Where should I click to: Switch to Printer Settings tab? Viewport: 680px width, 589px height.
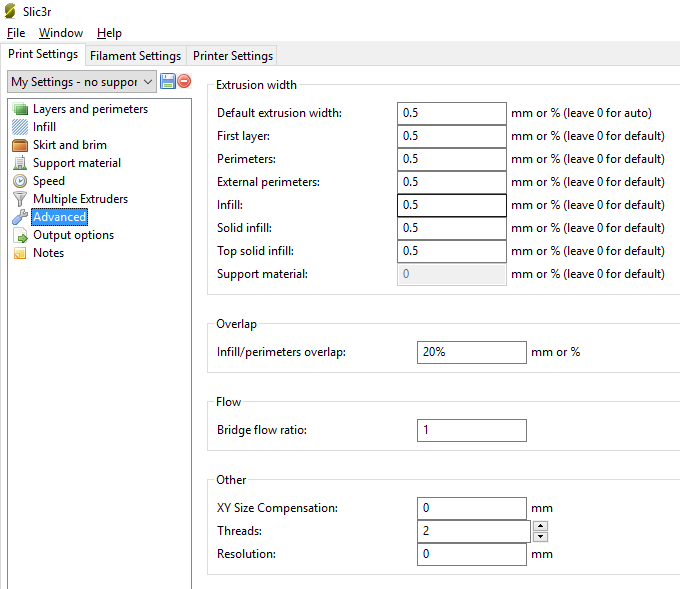233,56
